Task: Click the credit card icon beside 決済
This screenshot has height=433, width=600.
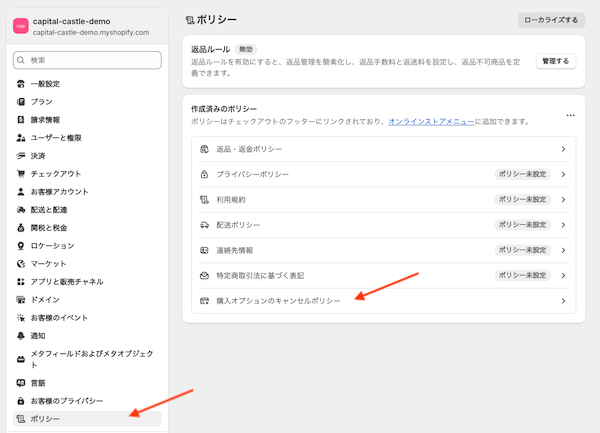Action: pos(20,156)
